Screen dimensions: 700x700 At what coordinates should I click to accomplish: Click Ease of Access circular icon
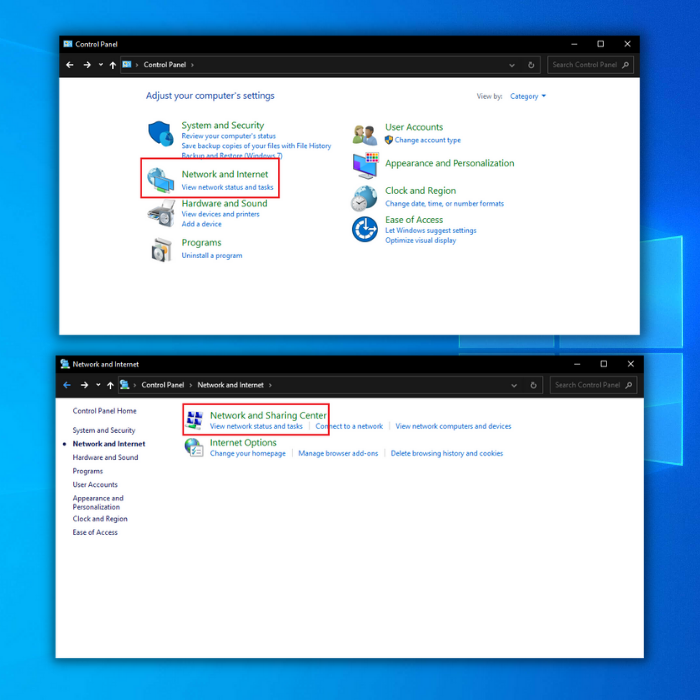coord(365,229)
